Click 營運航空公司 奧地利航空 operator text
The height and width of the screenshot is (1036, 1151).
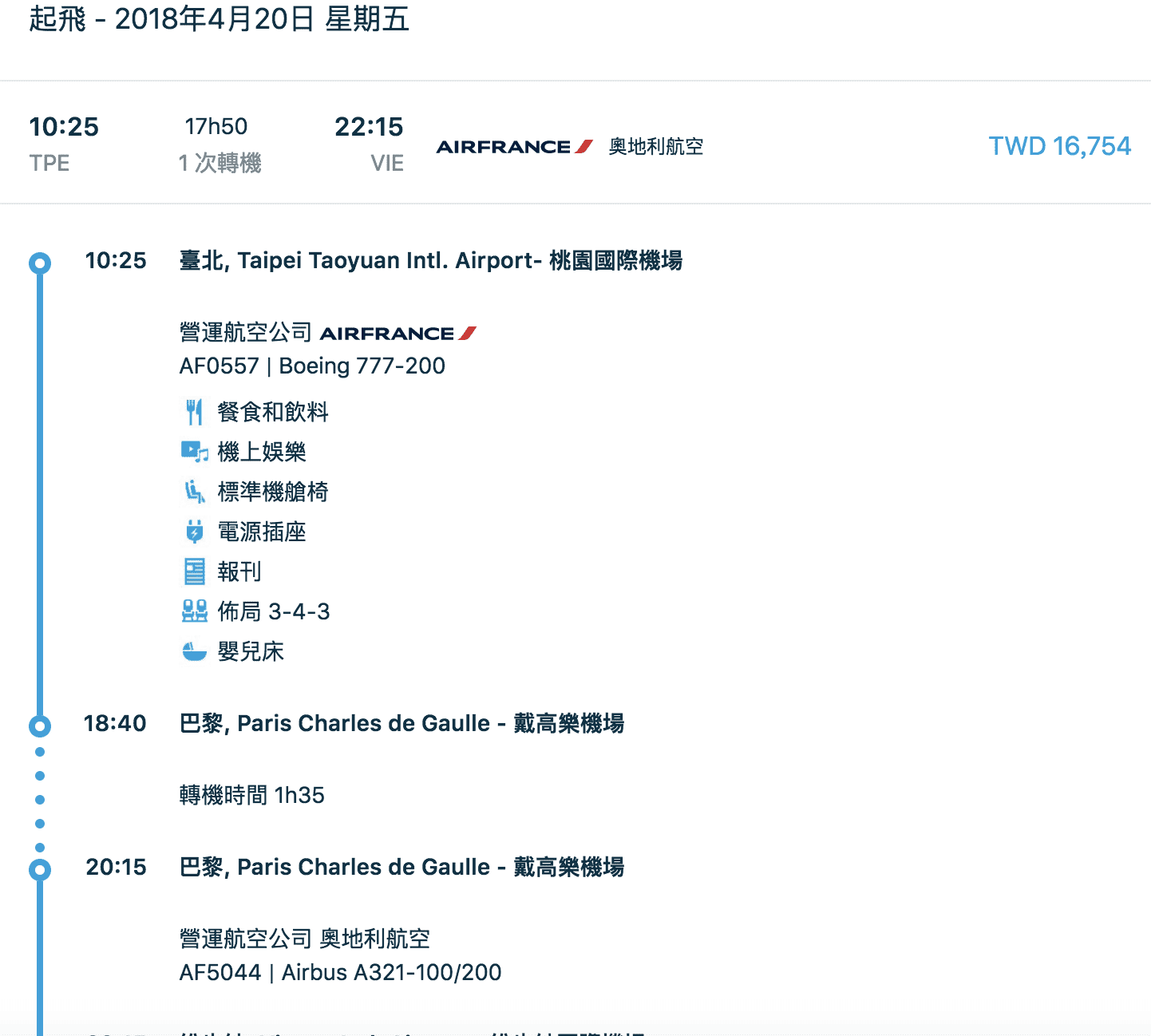tap(305, 939)
